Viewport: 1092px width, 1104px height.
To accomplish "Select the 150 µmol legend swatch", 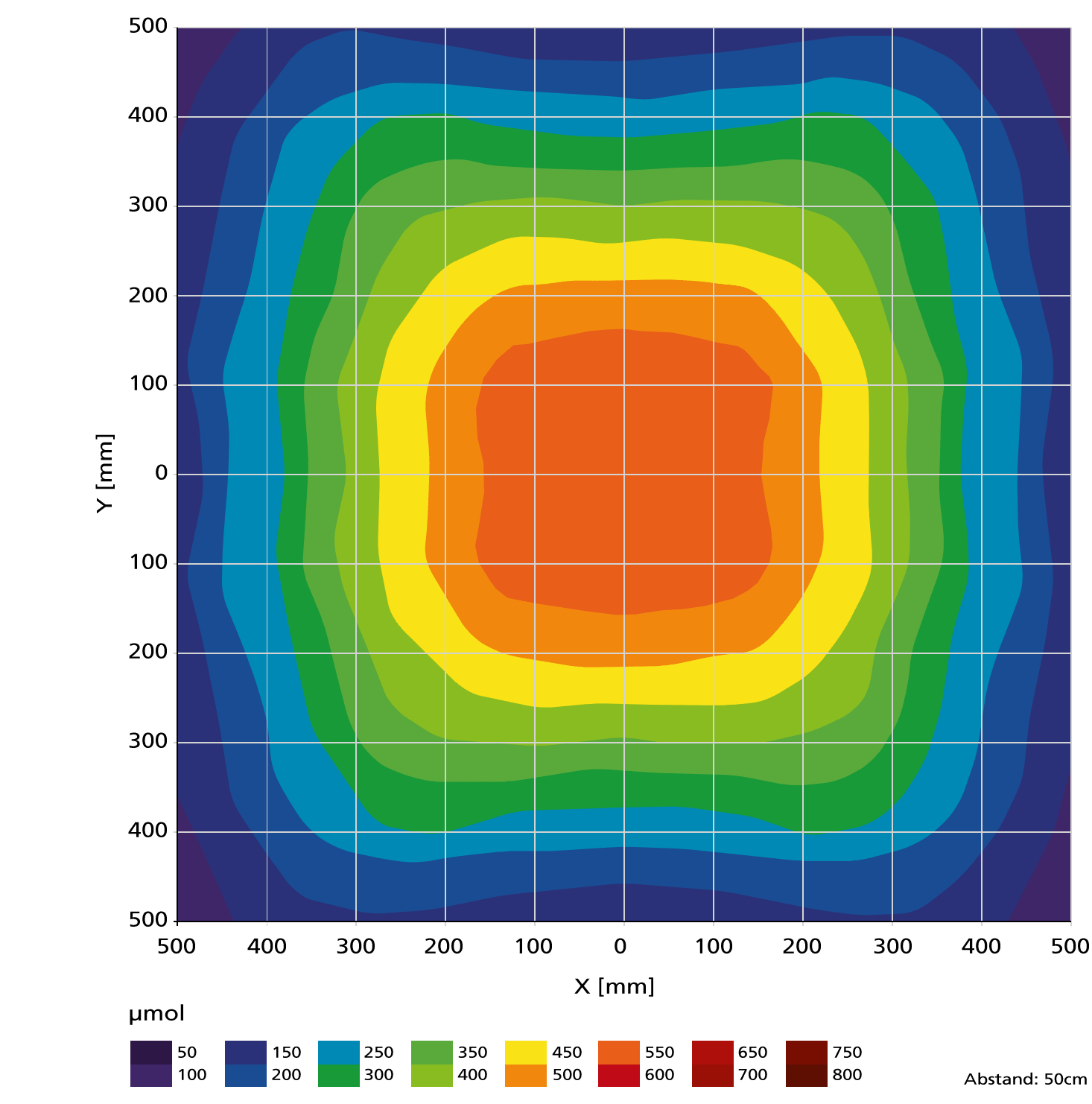I will (245, 1053).
